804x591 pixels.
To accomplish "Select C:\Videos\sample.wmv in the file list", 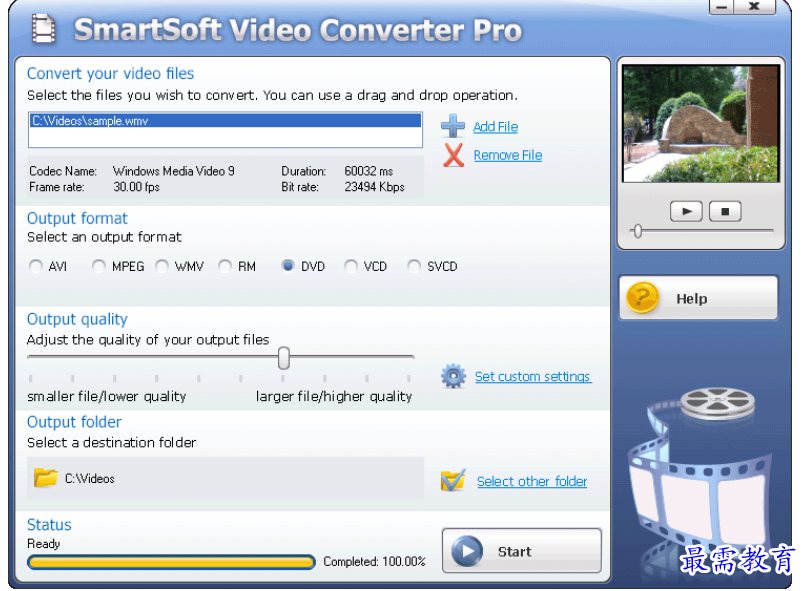I will pos(226,121).
